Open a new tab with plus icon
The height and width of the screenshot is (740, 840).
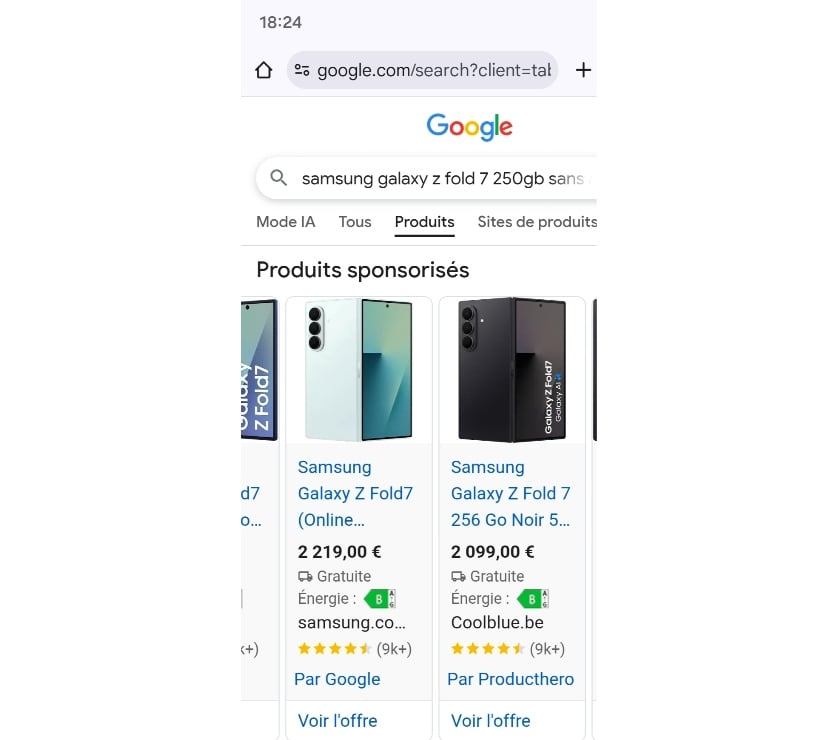[x=583, y=70]
